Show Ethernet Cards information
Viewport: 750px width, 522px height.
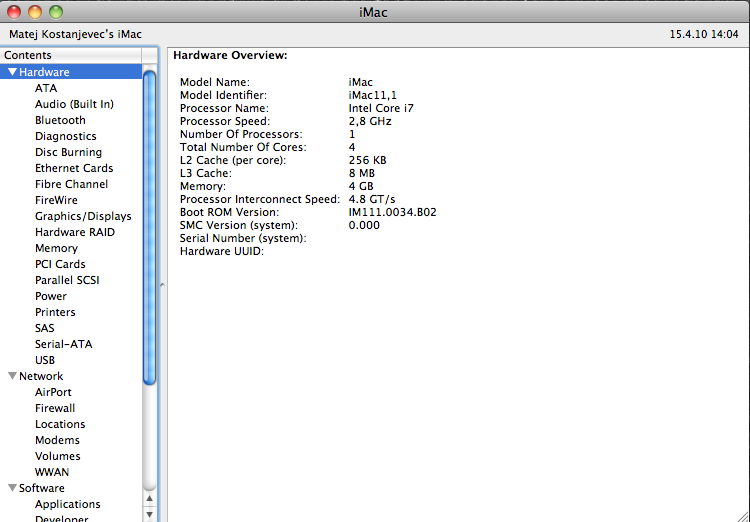click(74, 168)
